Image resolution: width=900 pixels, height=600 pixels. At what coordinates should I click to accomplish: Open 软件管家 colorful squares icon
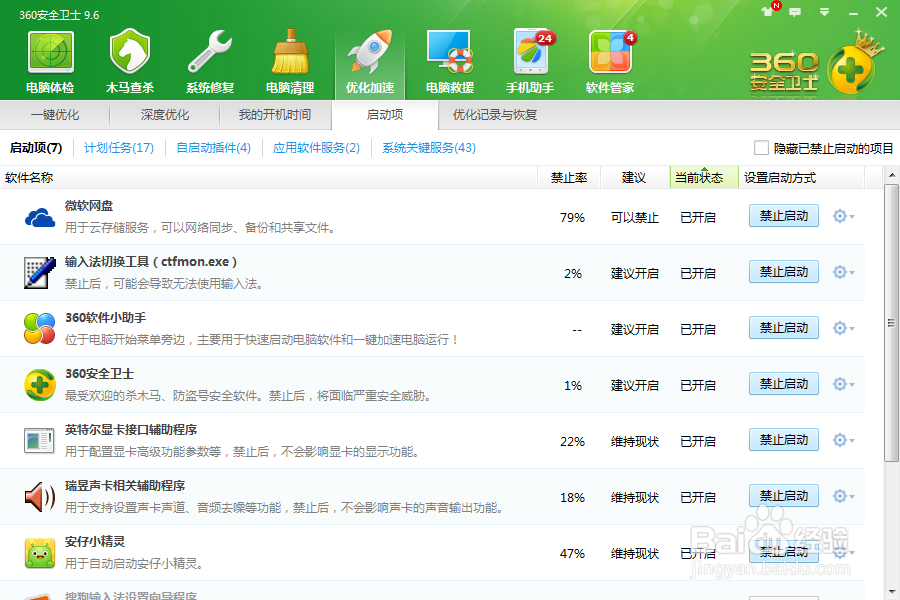tap(611, 52)
